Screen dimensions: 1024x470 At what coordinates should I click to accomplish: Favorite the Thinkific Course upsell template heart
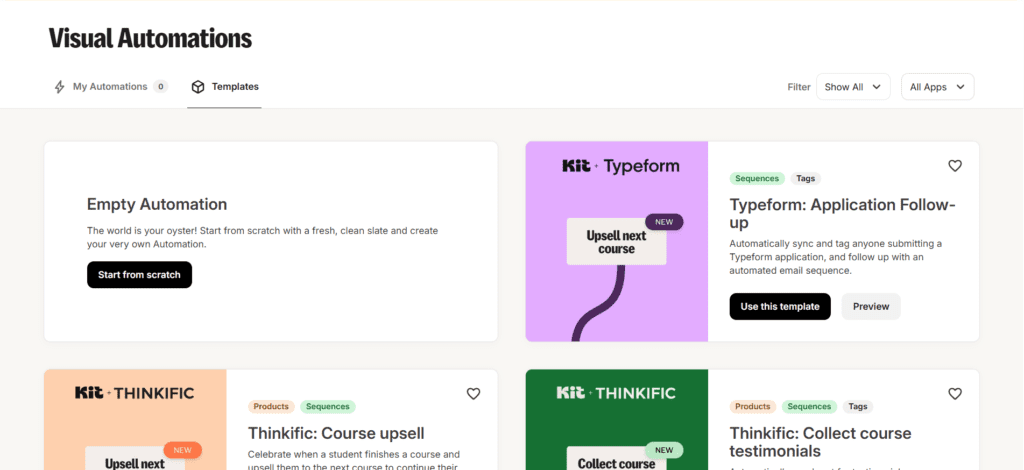(473, 394)
